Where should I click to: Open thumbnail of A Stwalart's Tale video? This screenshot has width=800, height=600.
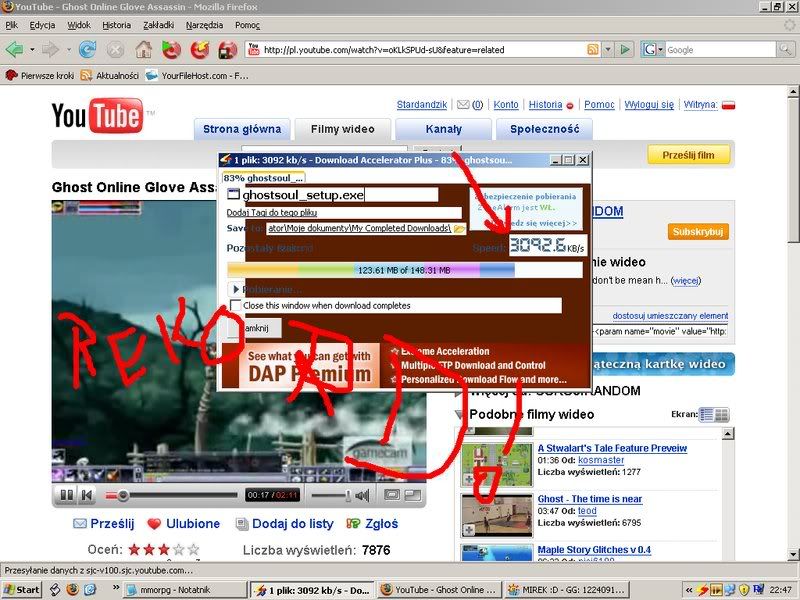coord(497,464)
